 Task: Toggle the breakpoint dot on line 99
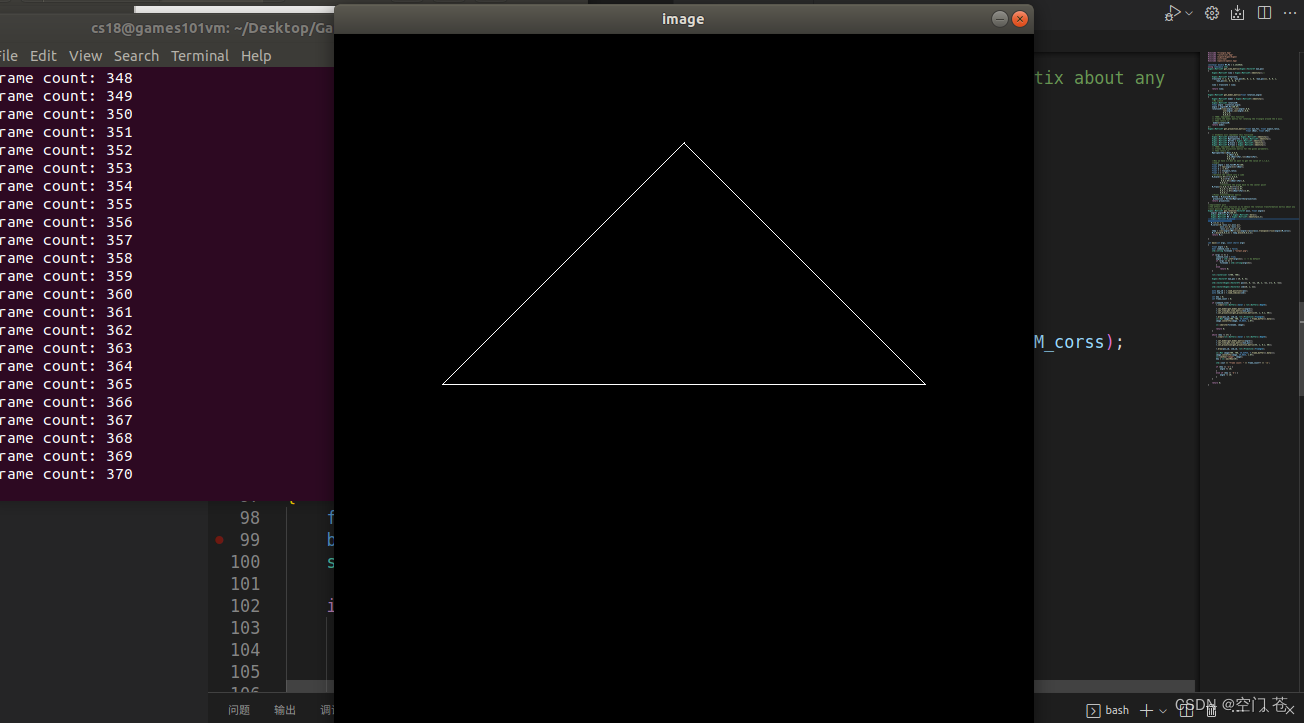(x=219, y=540)
